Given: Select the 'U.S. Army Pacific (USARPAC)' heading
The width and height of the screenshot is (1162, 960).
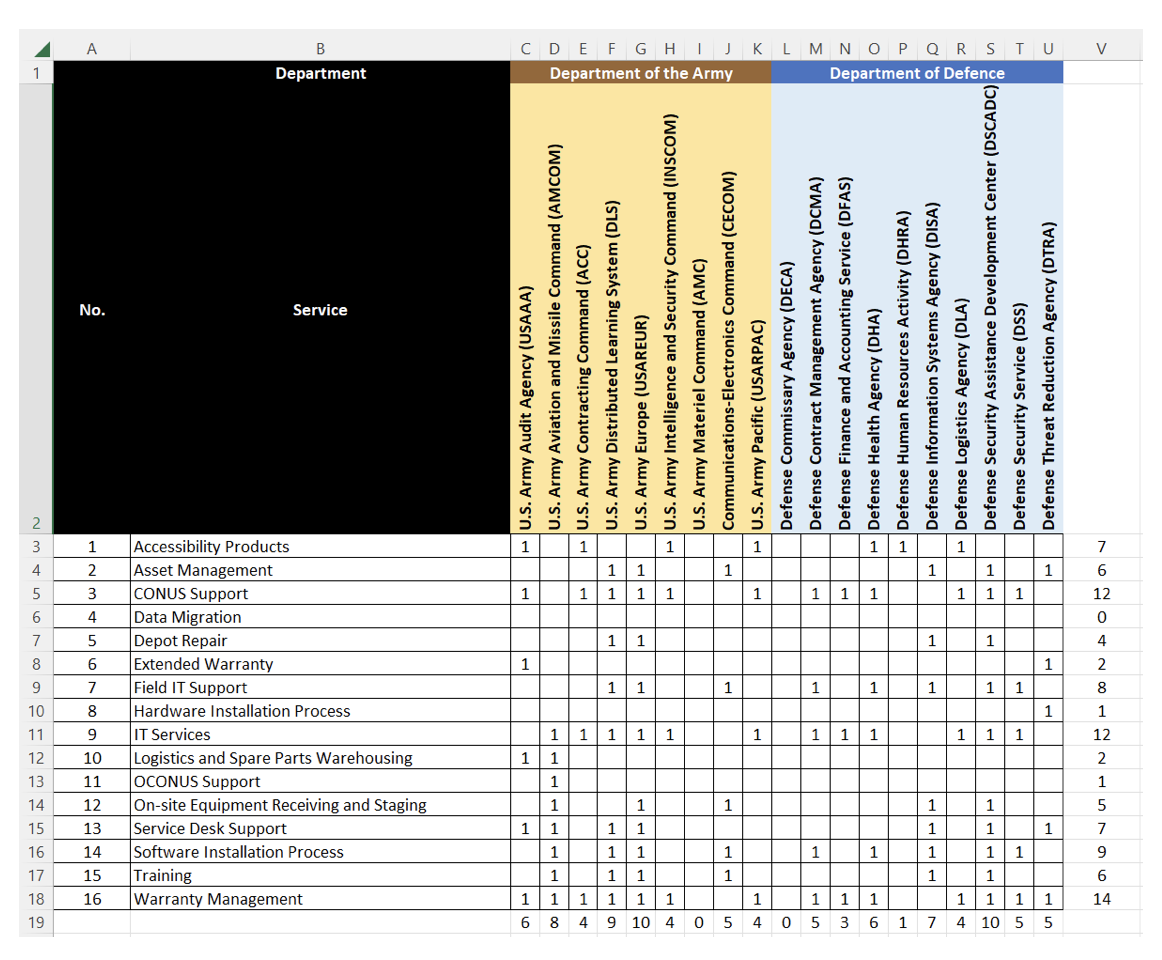Looking at the screenshot, I should click(x=757, y=309).
